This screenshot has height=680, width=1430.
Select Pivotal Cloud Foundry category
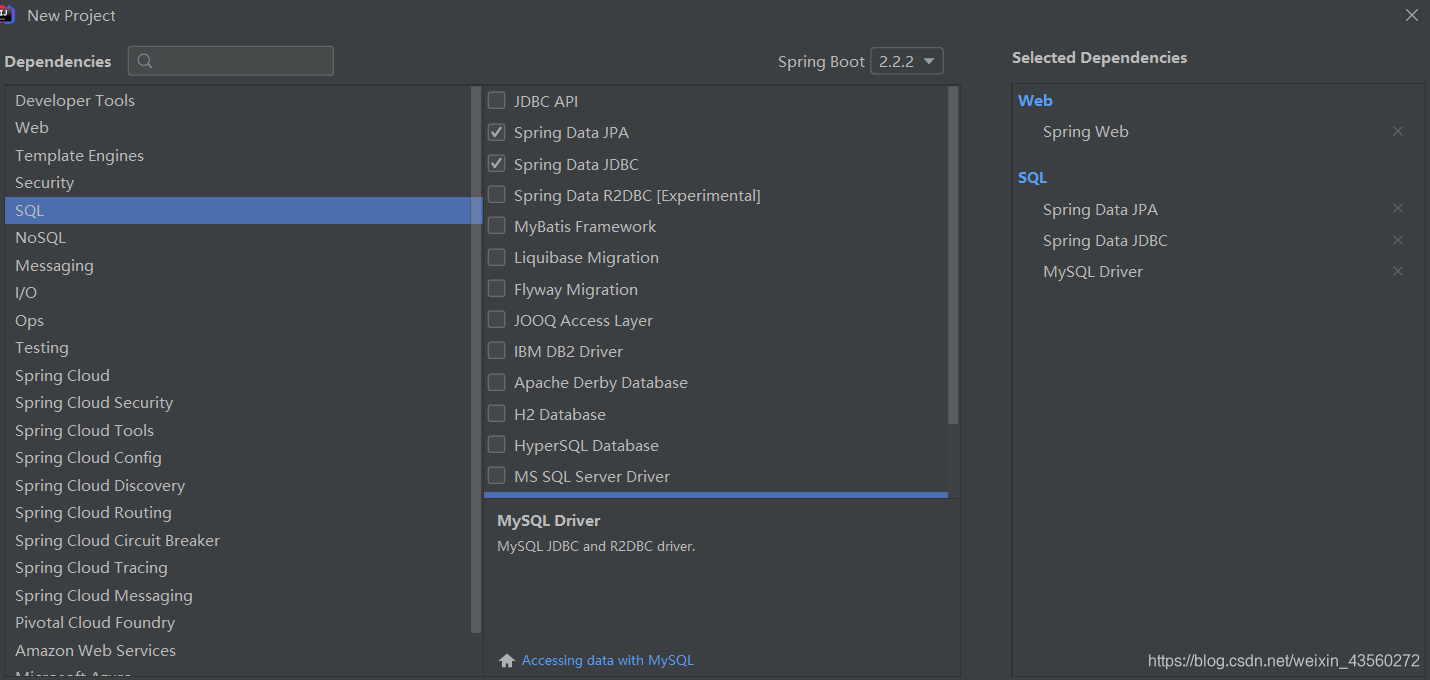(238, 623)
